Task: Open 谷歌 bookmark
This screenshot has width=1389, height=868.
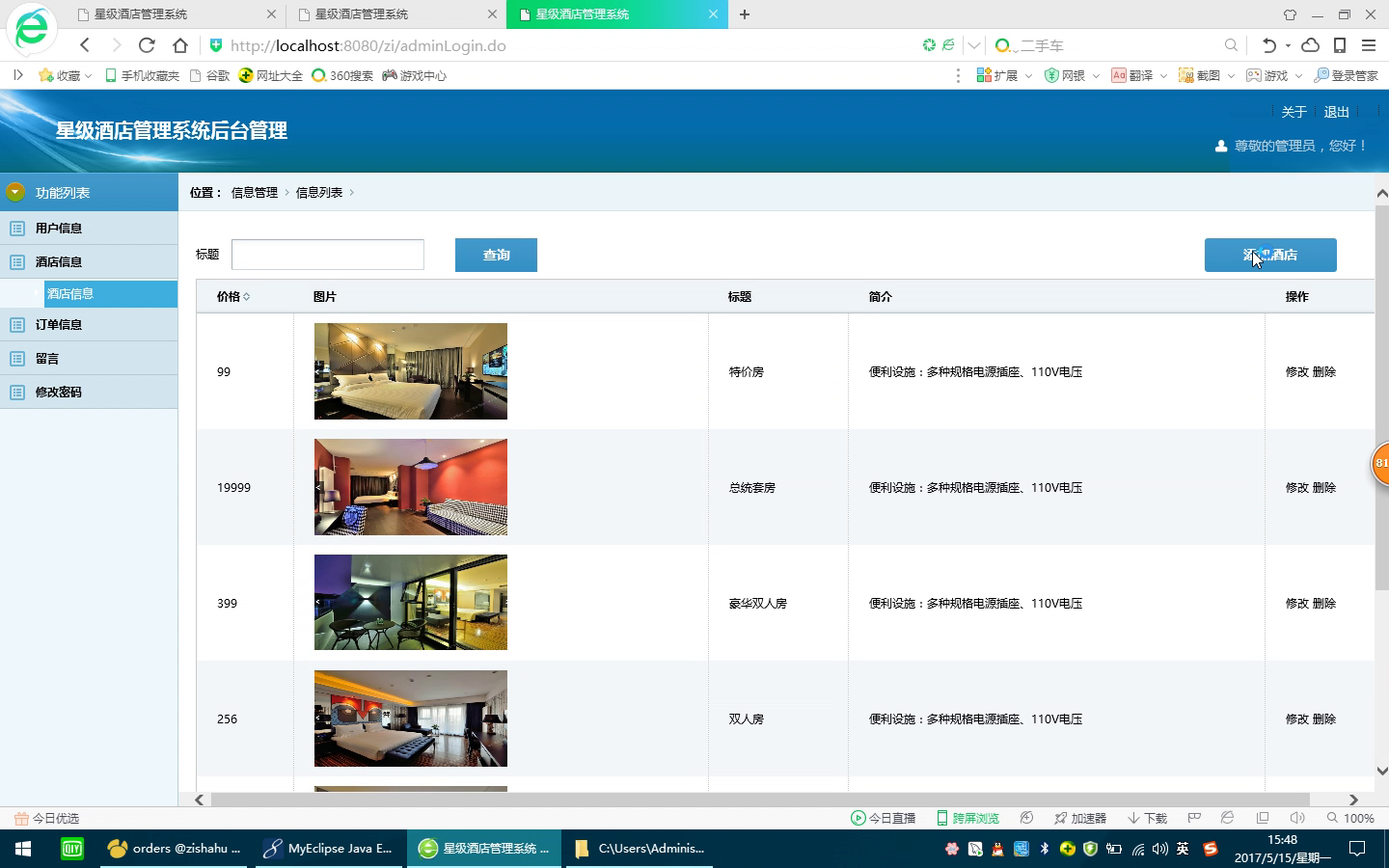Action: pyautogui.click(x=209, y=75)
